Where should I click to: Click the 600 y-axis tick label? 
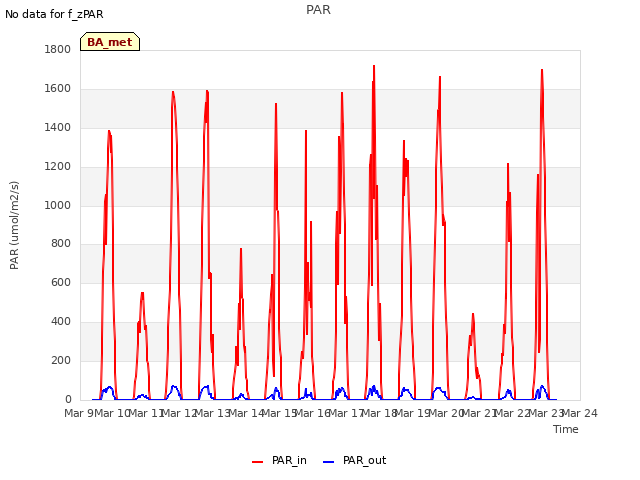click(61, 282)
